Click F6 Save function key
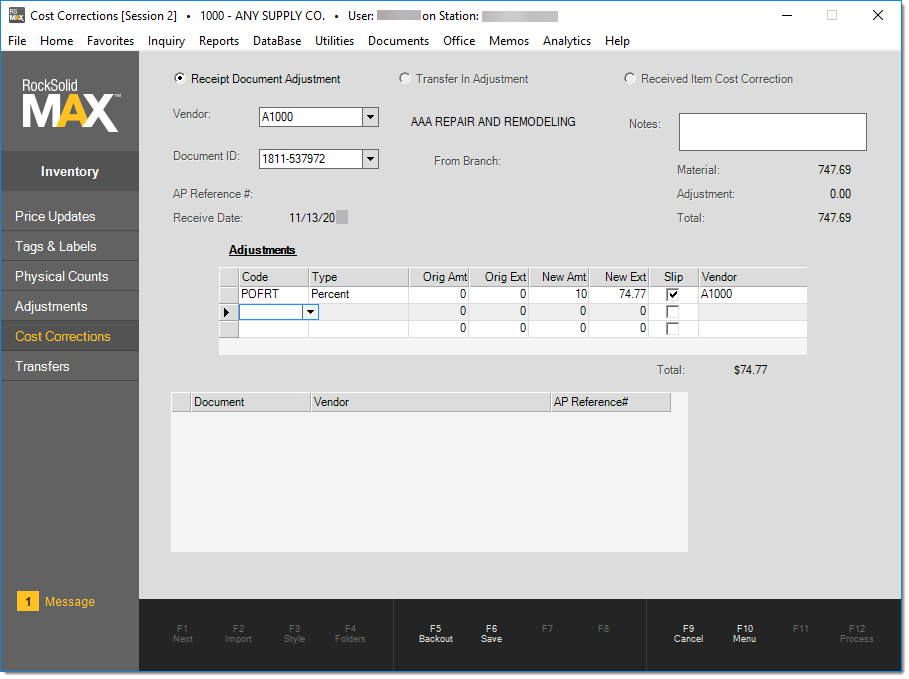The height and width of the screenshot is (679, 909). click(492, 634)
